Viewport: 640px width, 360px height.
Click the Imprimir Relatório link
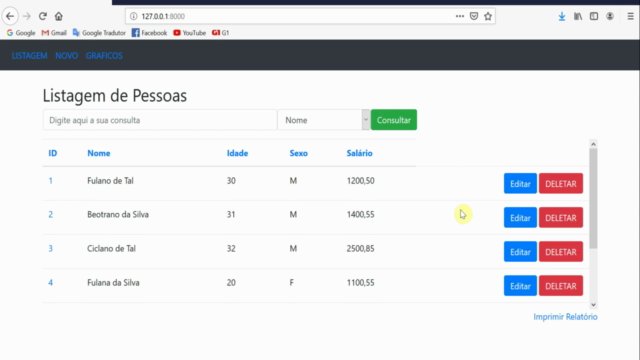pos(565,317)
